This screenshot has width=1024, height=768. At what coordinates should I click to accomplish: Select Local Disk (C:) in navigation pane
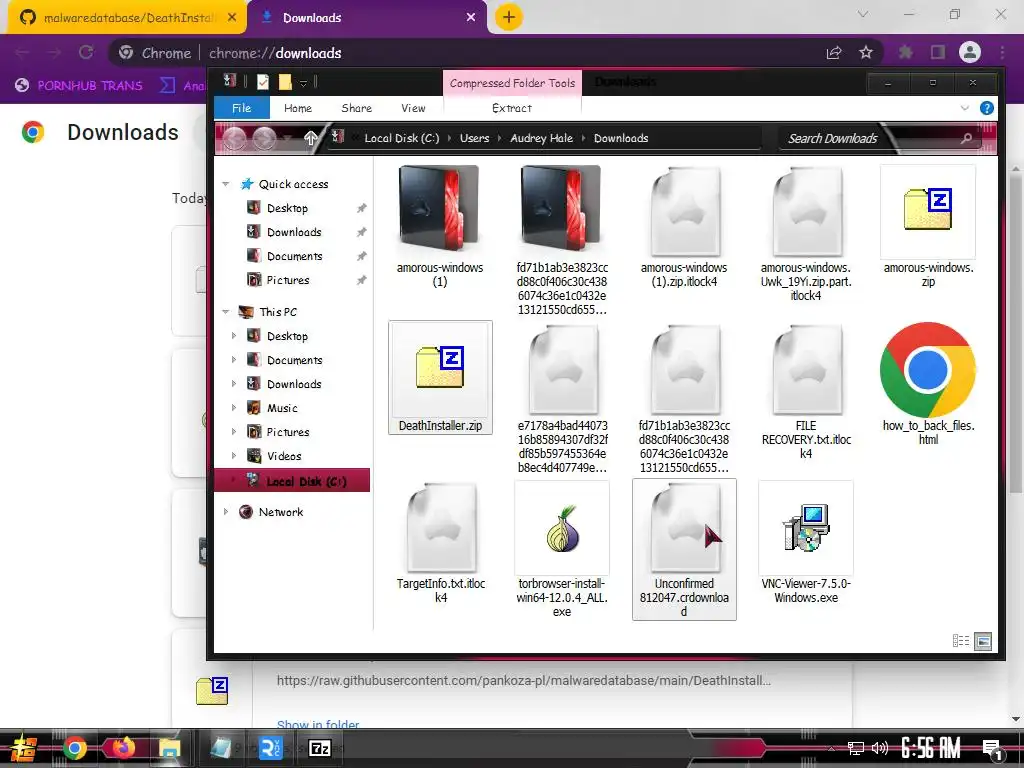[x=292, y=481]
